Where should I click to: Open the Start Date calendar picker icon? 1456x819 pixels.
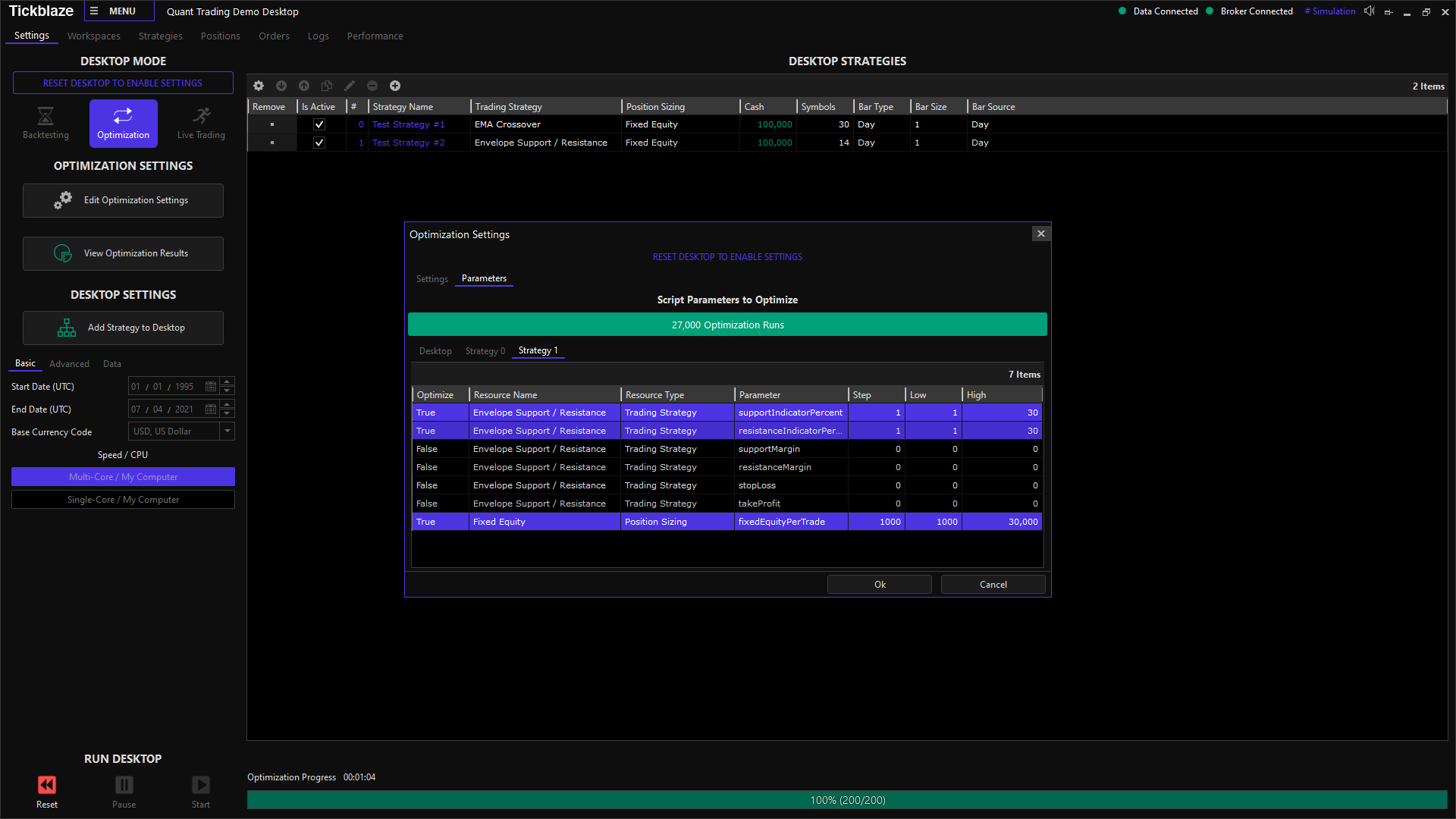[x=211, y=387]
